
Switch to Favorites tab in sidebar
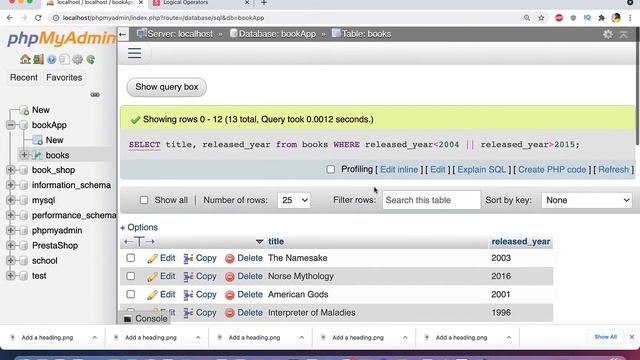pos(64,78)
